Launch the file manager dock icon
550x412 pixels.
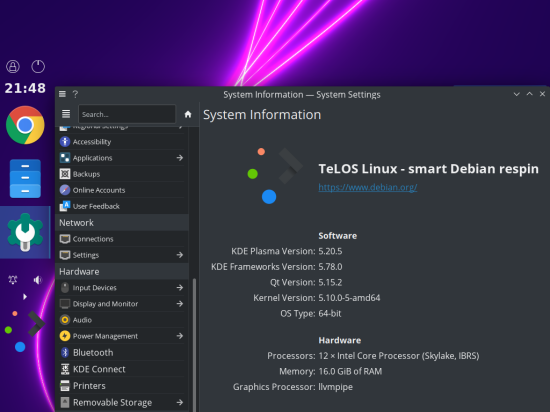point(25,178)
